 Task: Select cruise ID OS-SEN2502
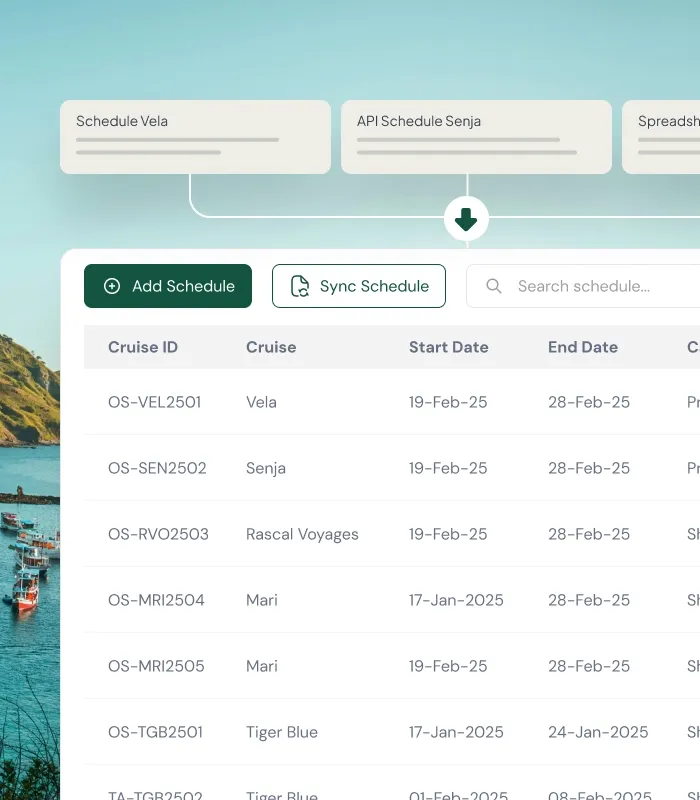(157, 468)
